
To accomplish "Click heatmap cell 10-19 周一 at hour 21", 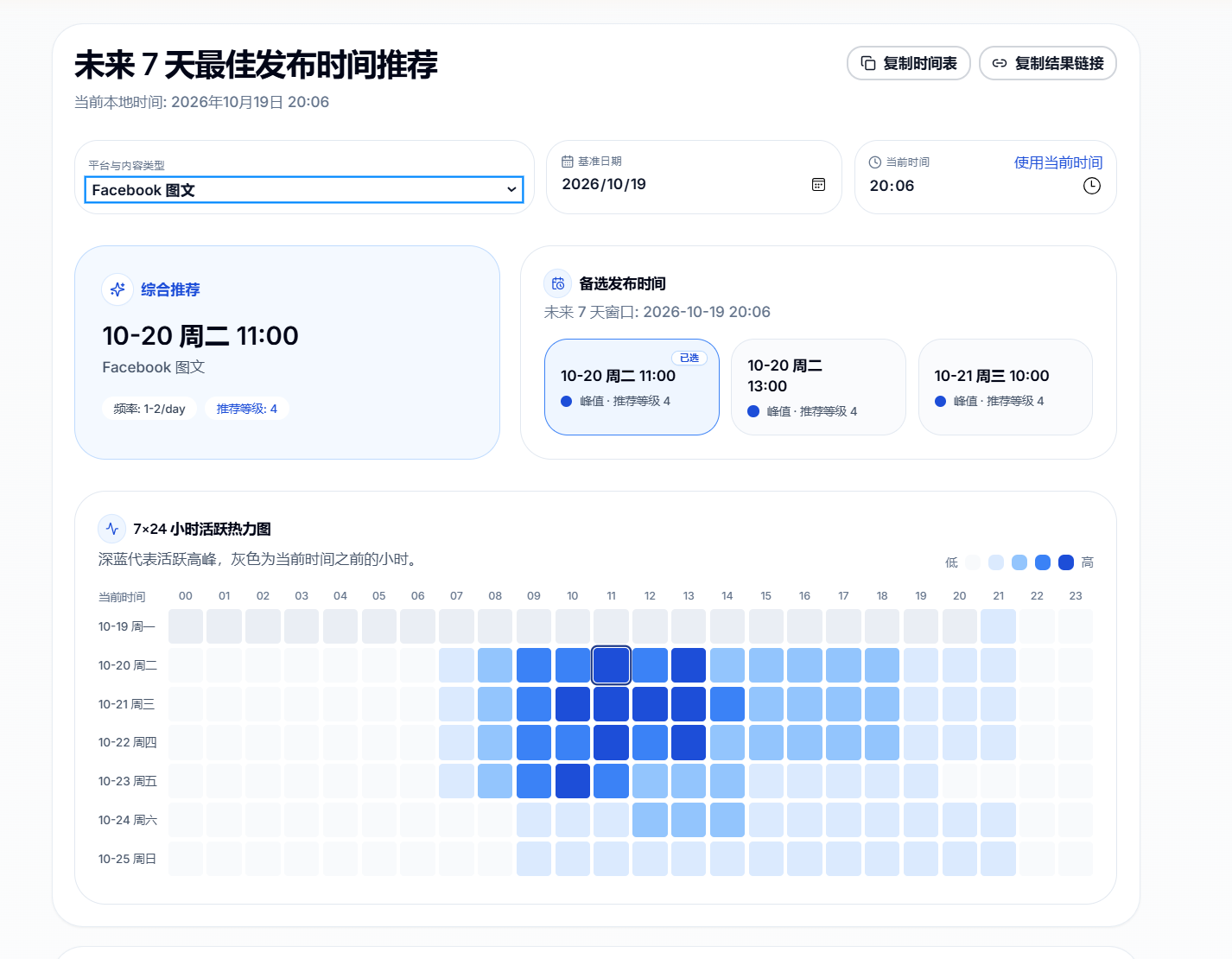I will (x=999, y=626).
